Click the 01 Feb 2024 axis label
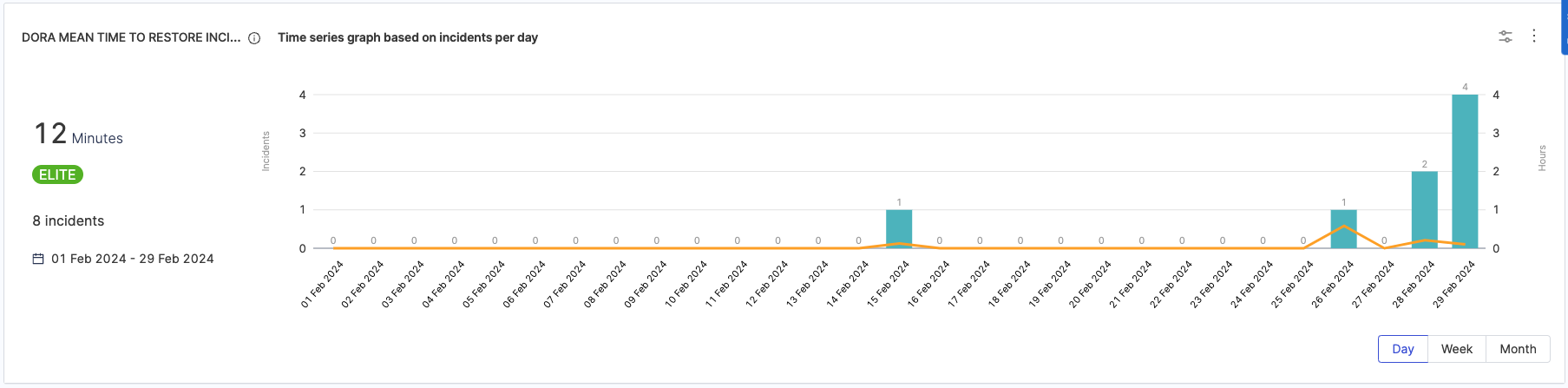The width and height of the screenshot is (1568, 388). [x=323, y=284]
